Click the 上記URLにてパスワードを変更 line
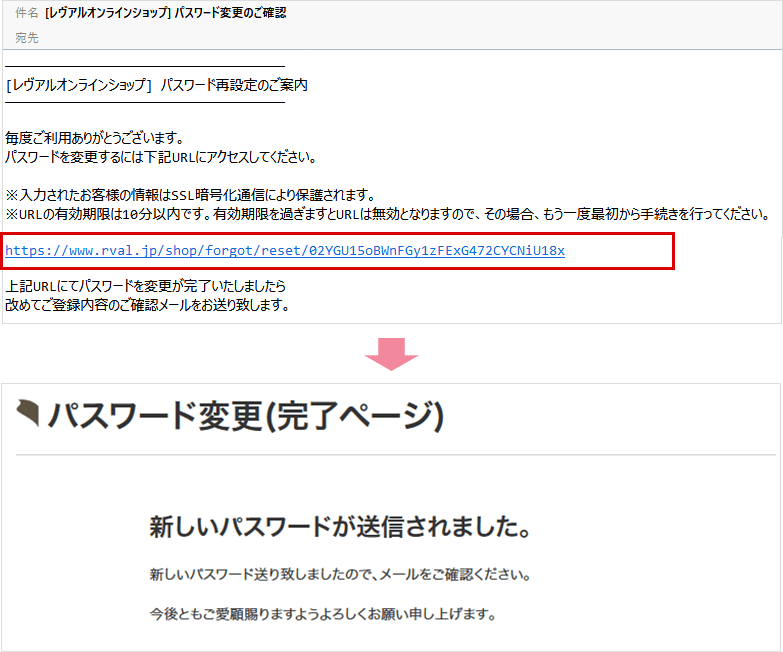The image size is (783, 652). point(145,286)
